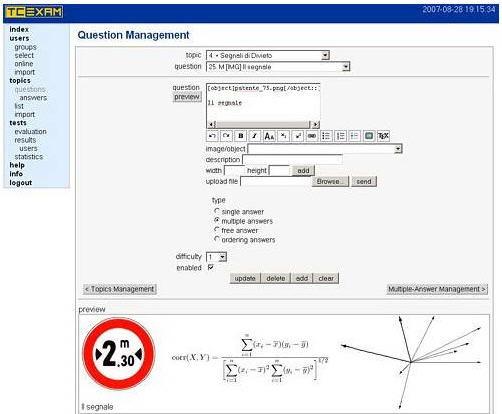The width and height of the screenshot is (502, 414).
Task: Click the undo icon in editor toolbar
Action: tap(212, 136)
